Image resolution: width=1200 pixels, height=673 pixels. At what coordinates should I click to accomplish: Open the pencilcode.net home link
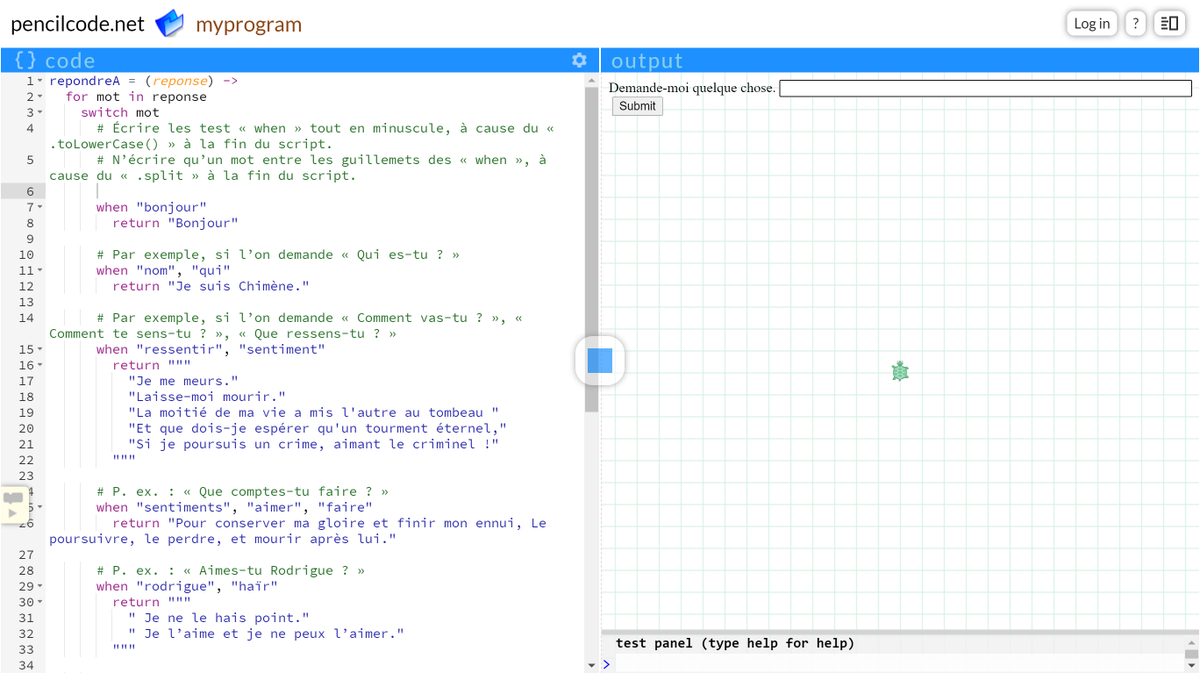tap(77, 24)
